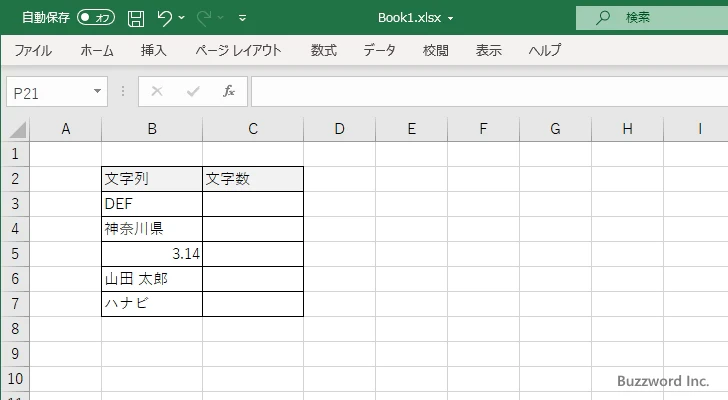
Task: Toggle the 自動保存 AutoSave switch
Action: (96, 18)
